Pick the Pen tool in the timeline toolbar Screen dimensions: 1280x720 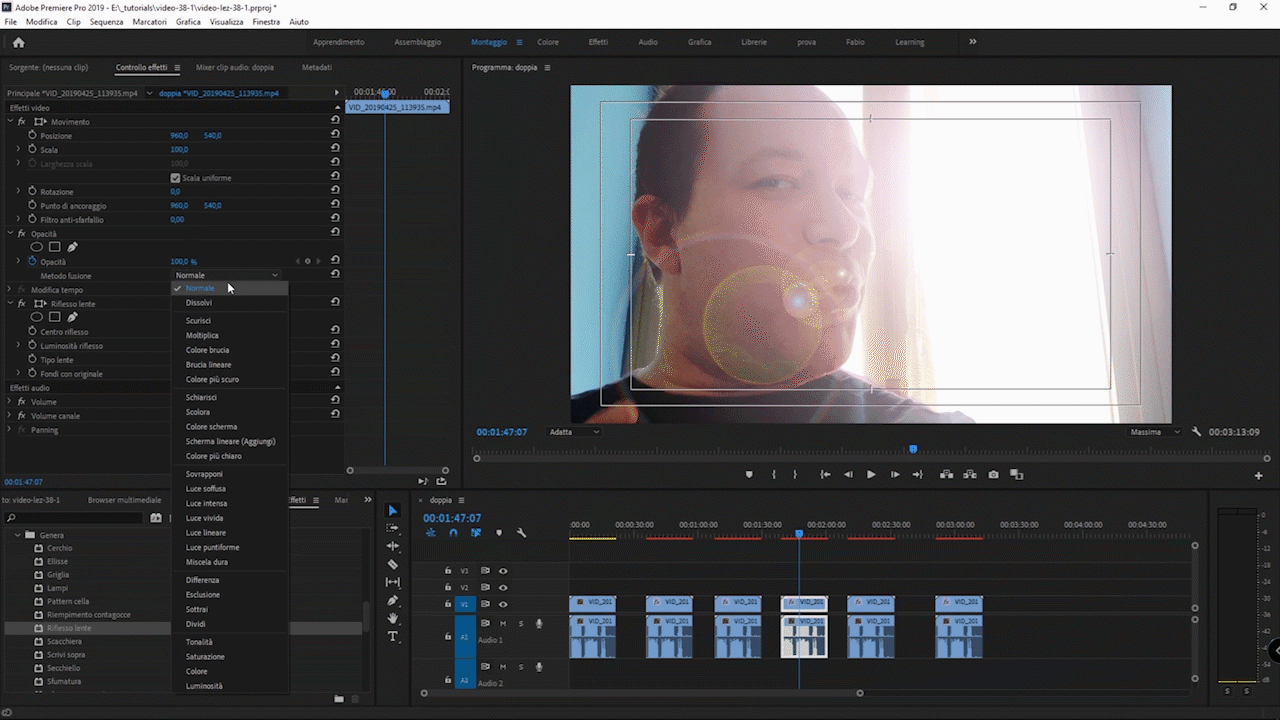click(392, 600)
